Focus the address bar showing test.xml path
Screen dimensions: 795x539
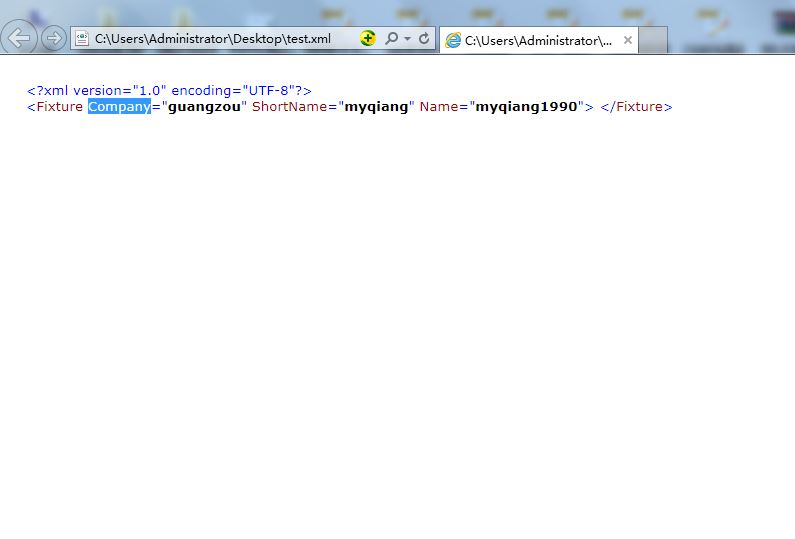213,39
